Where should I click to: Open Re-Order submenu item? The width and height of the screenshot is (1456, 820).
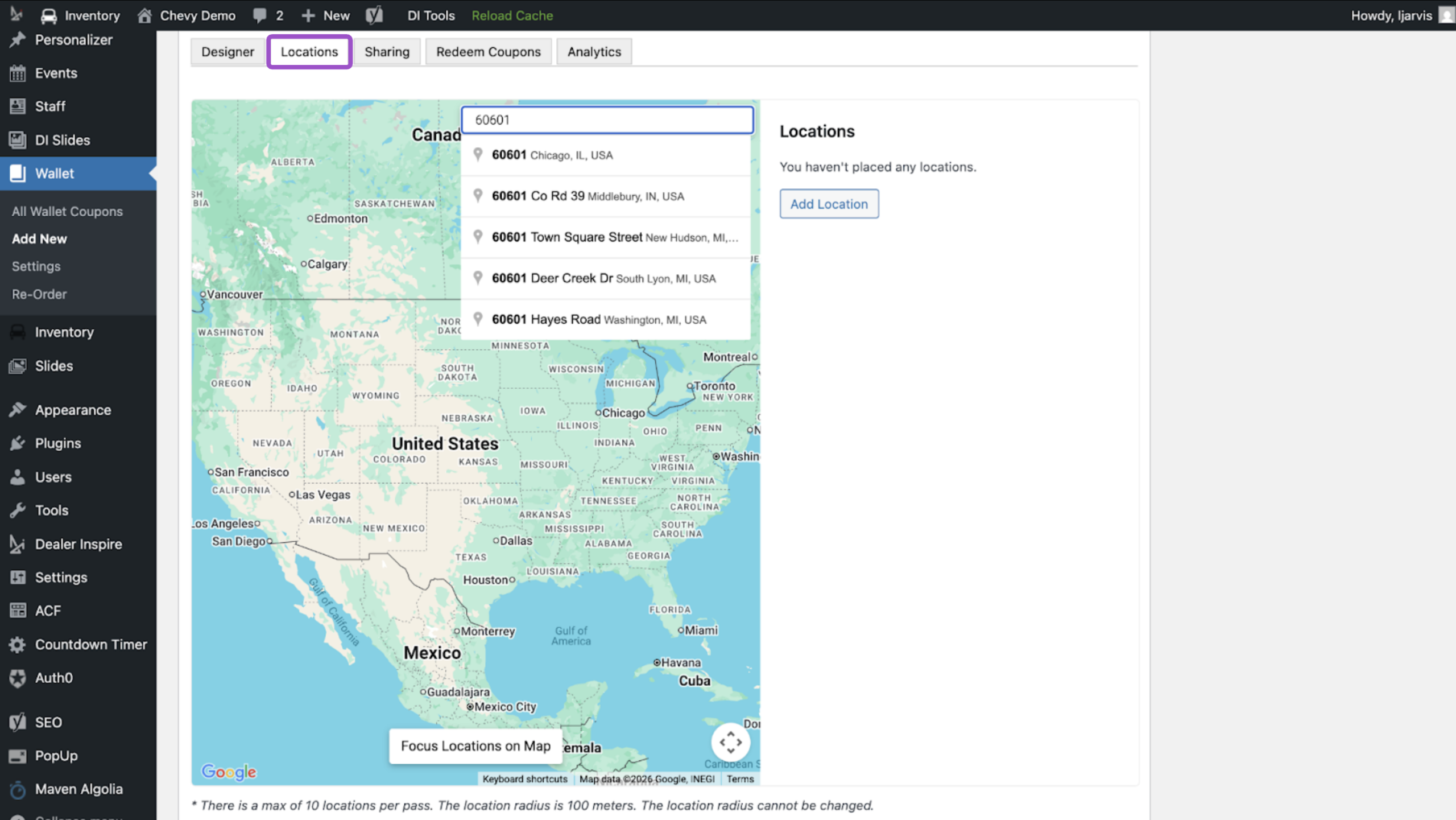tap(39, 294)
